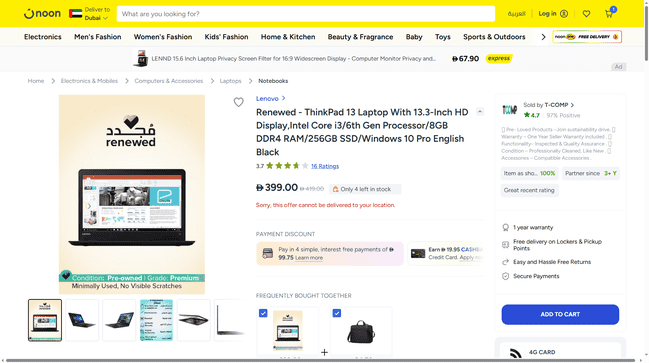Click the ADD TO CART button
The height and width of the screenshot is (363, 649).
pyautogui.click(x=560, y=315)
